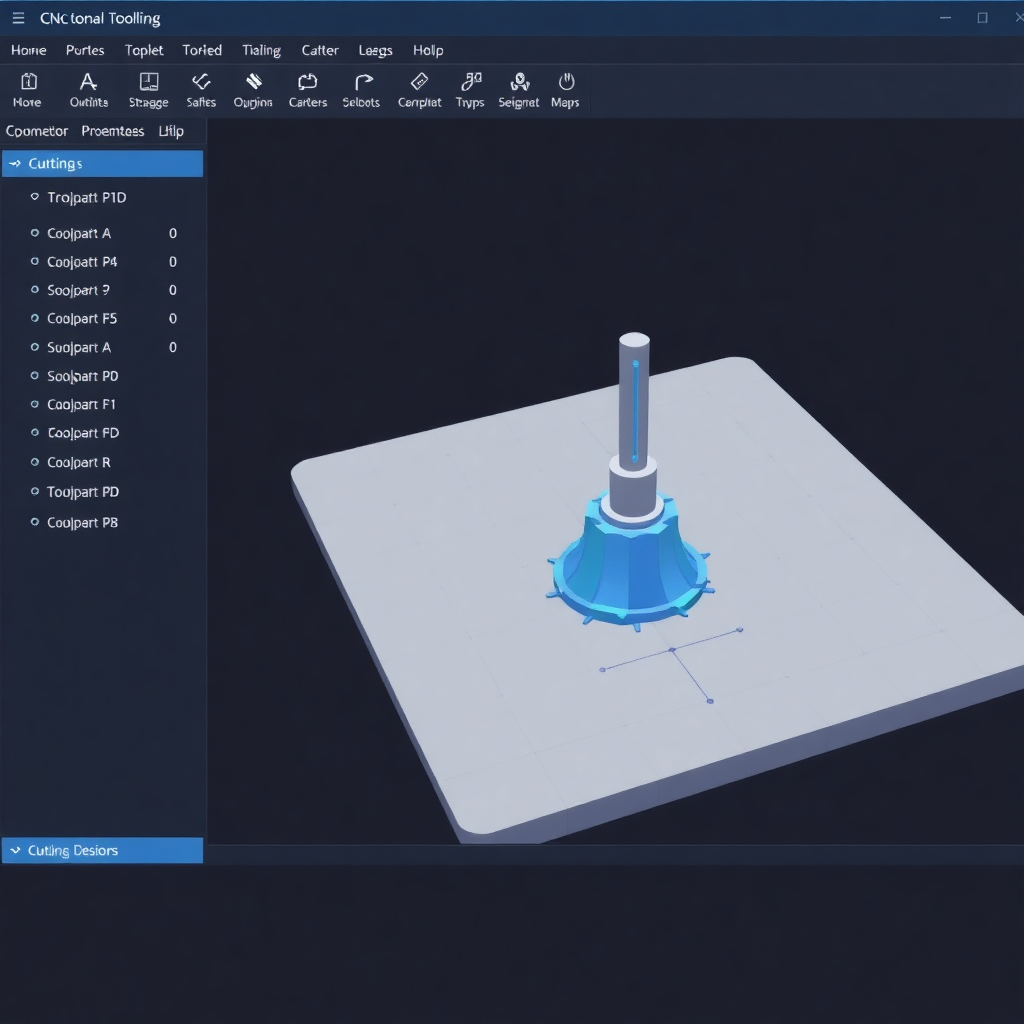The height and width of the screenshot is (1024, 1024).
Task: Select the Safes tool in the toolbar
Action: (201, 90)
